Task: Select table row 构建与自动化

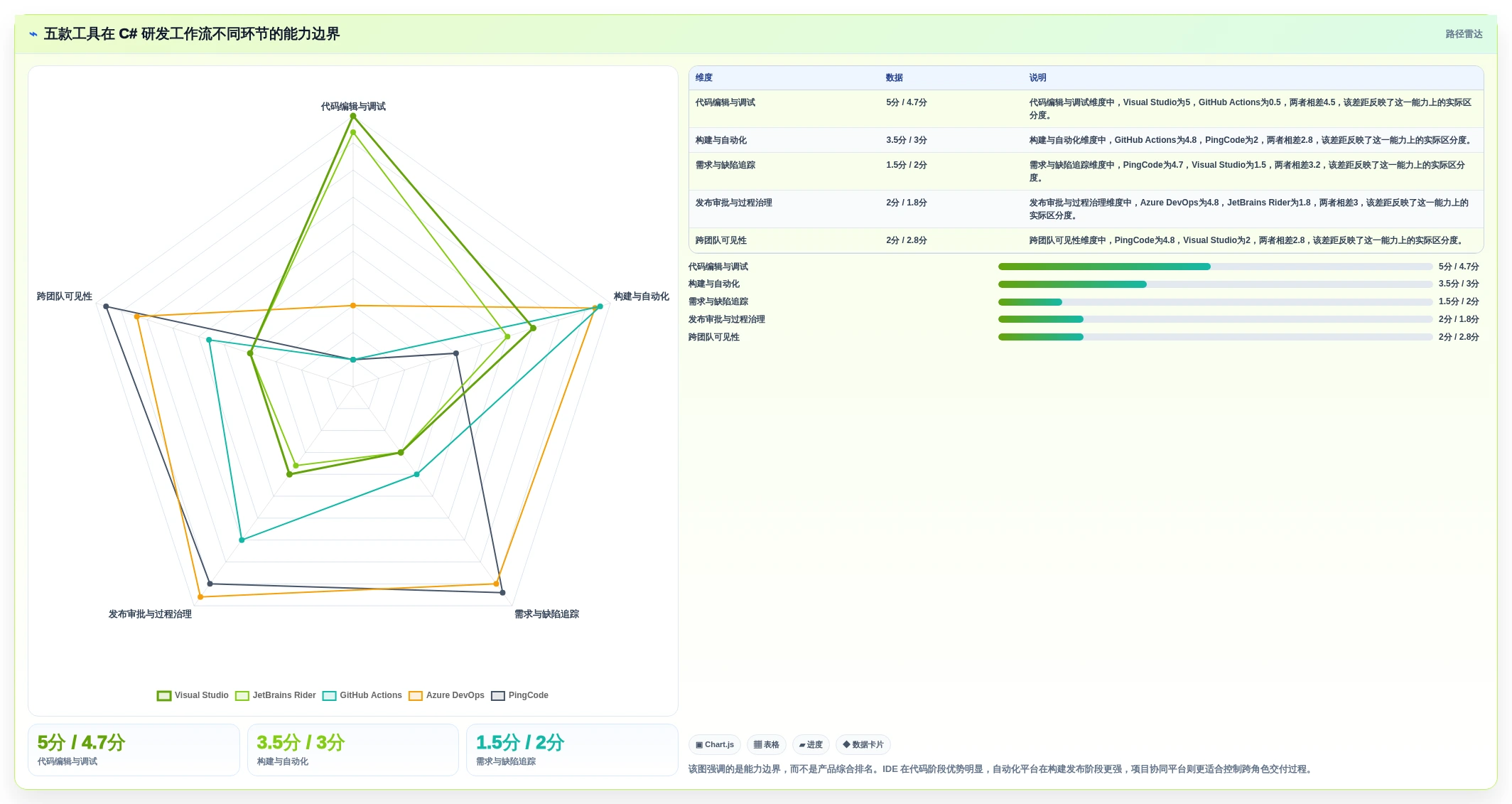Action: (x=1086, y=140)
